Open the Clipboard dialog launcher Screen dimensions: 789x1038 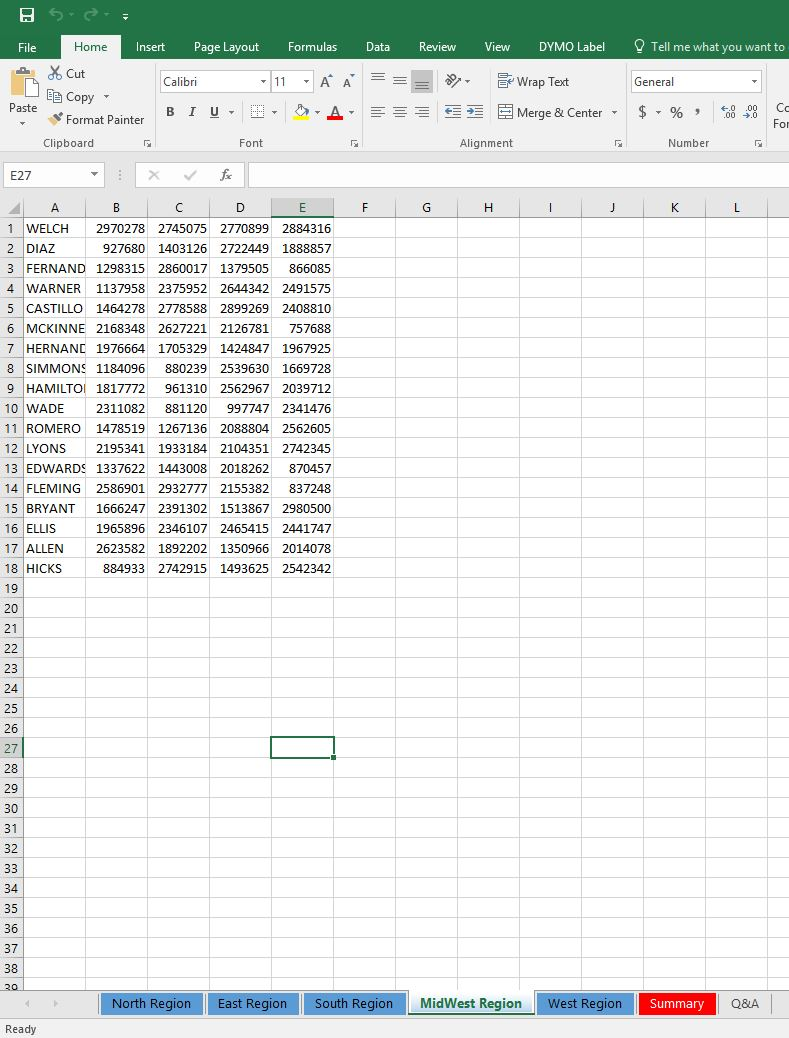147,143
